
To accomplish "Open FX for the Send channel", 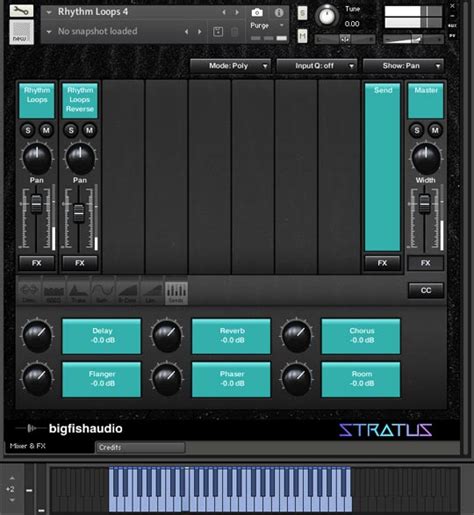I will click(382, 263).
